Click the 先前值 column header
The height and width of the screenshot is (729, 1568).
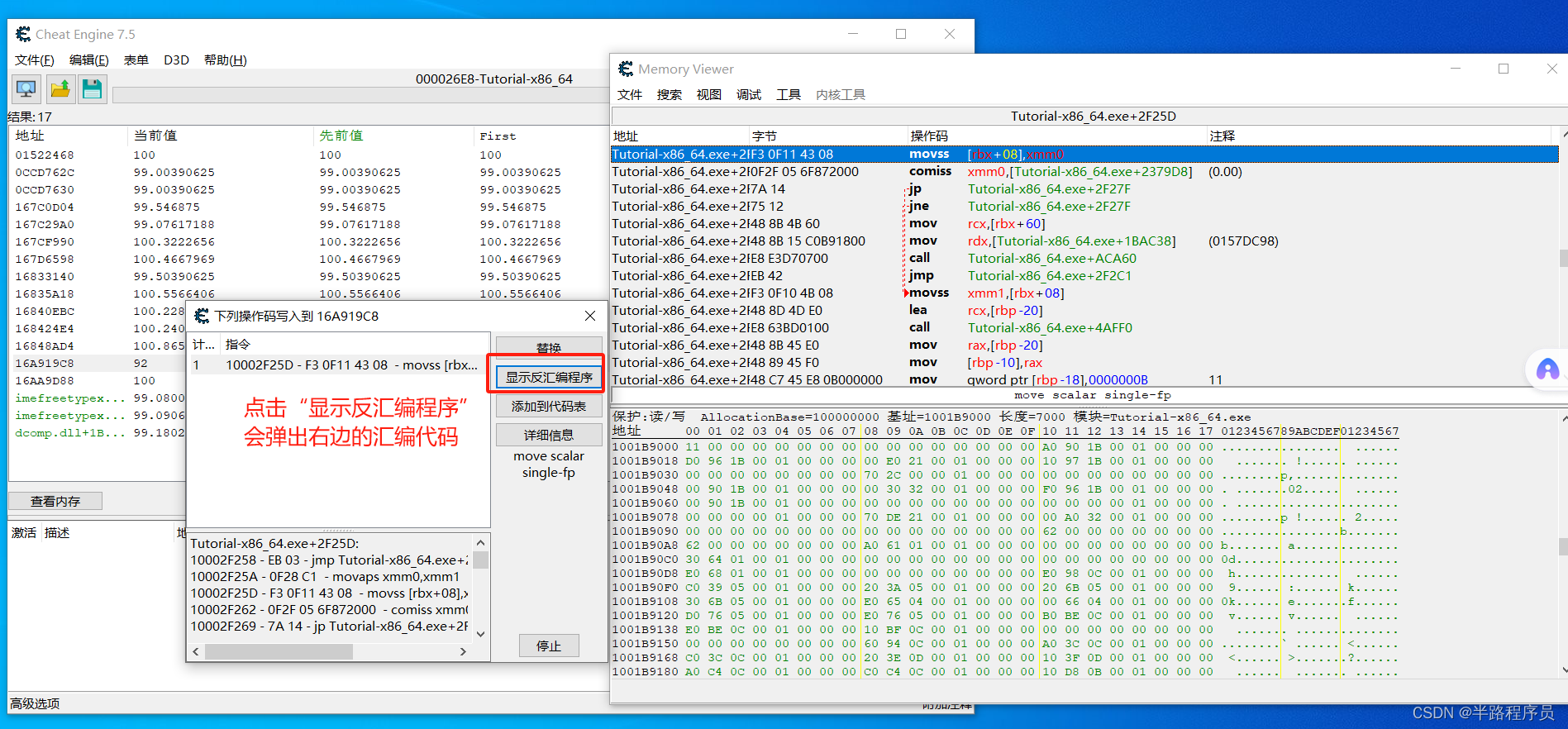(394, 136)
